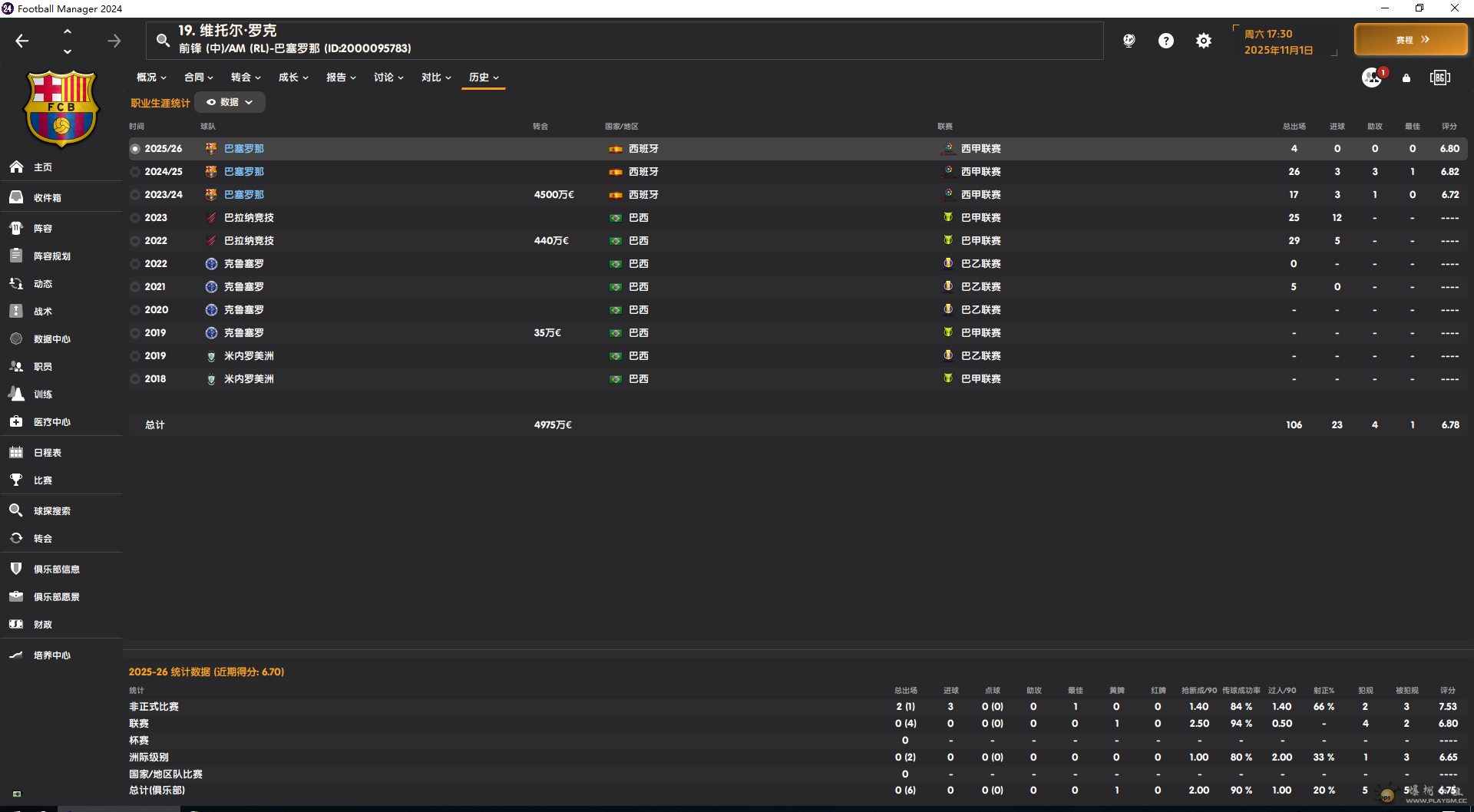Click the BC bracket icon at top right

point(1440,78)
